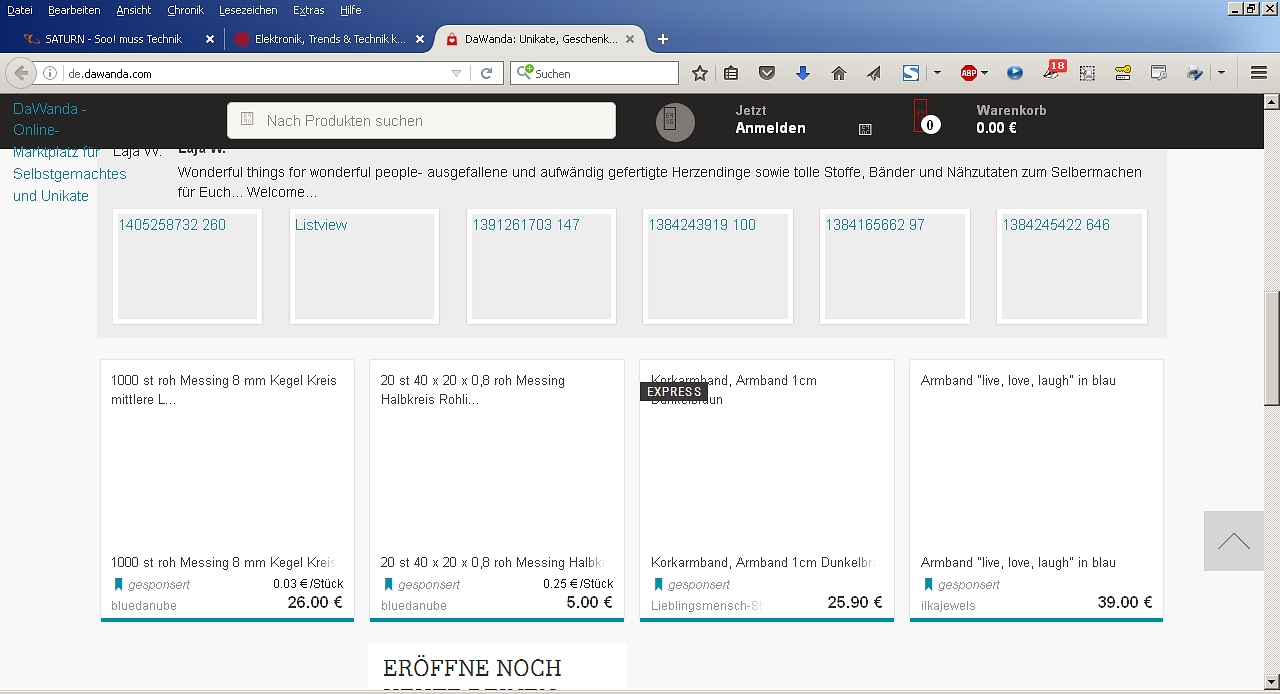Reload the page with the refresh icon

tap(486, 73)
